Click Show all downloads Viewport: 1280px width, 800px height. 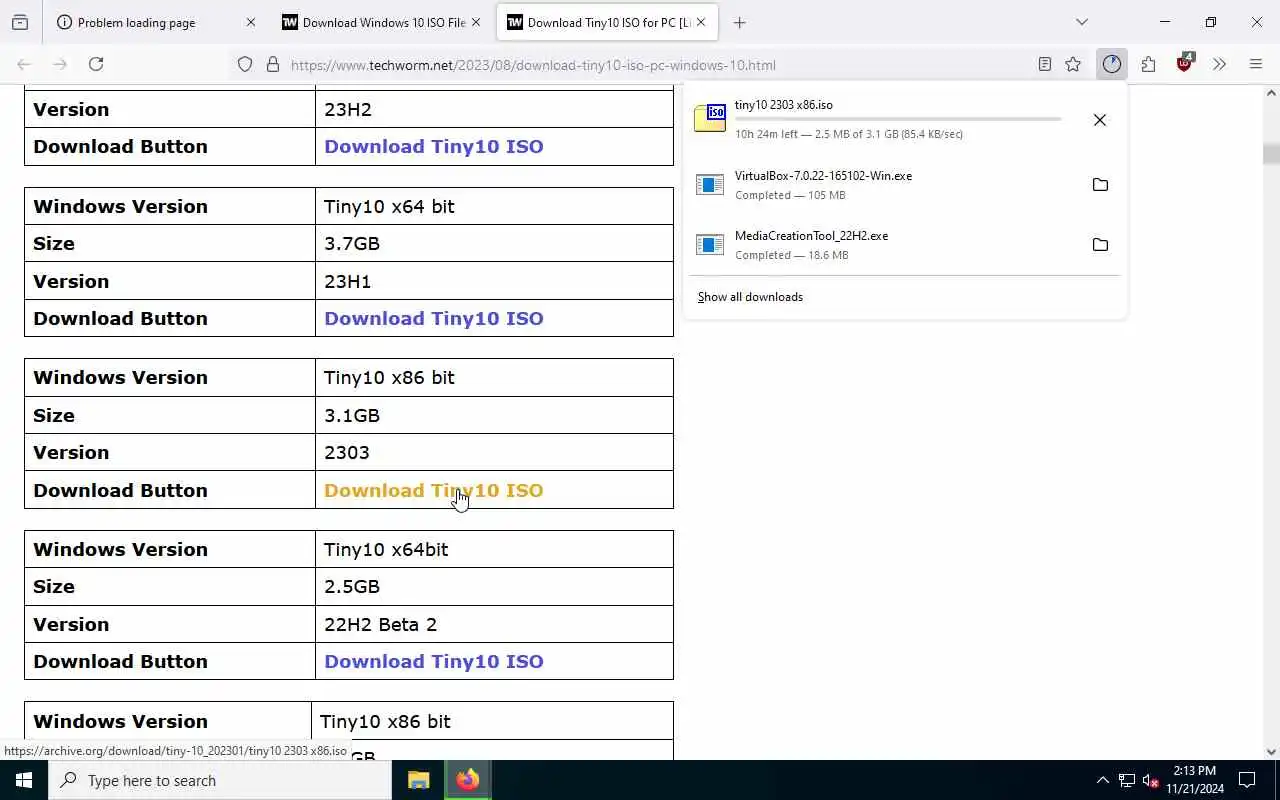pyautogui.click(x=750, y=297)
